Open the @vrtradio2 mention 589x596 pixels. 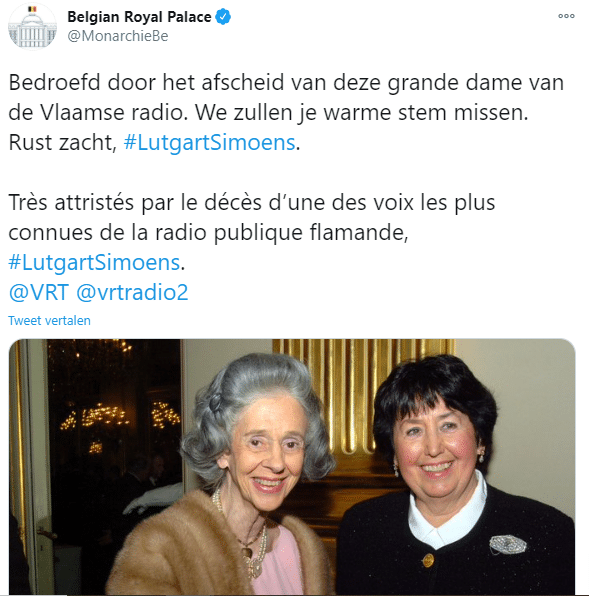point(132,292)
